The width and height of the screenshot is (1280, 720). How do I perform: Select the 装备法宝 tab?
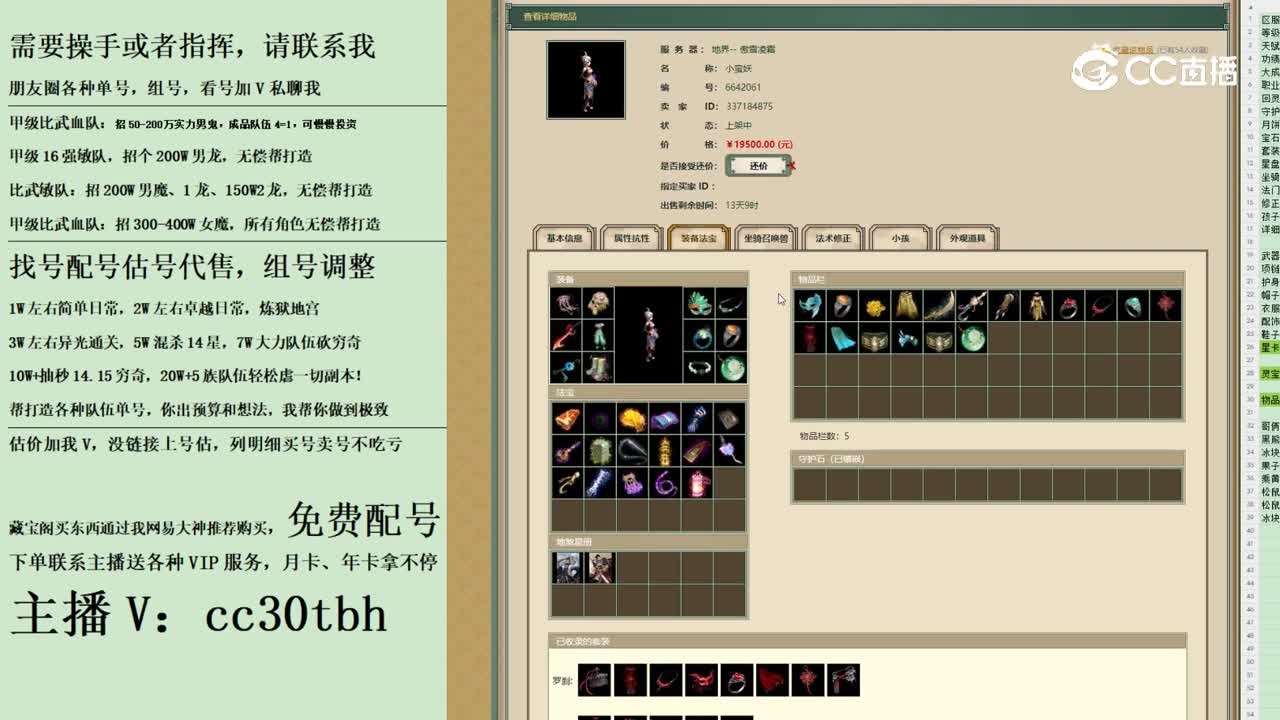click(698, 238)
